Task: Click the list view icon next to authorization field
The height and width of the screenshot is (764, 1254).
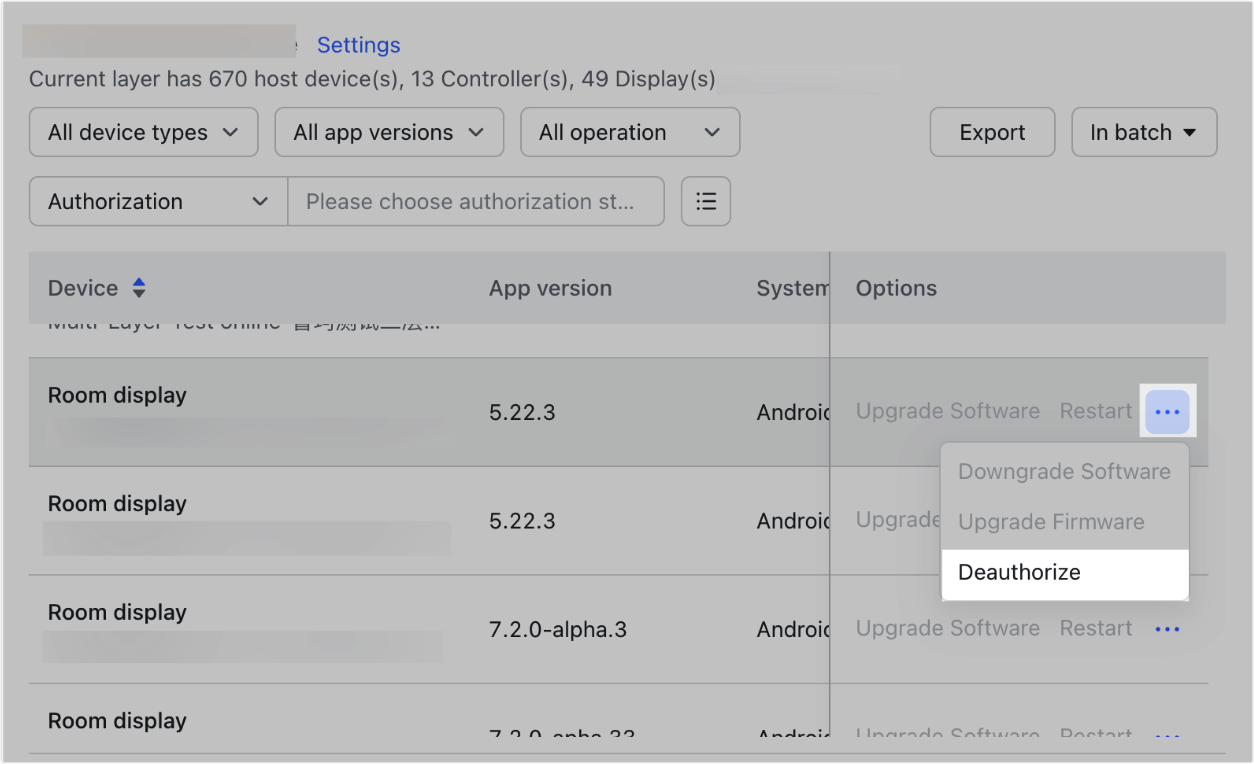Action: pyautogui.click(x=706, y=202)
